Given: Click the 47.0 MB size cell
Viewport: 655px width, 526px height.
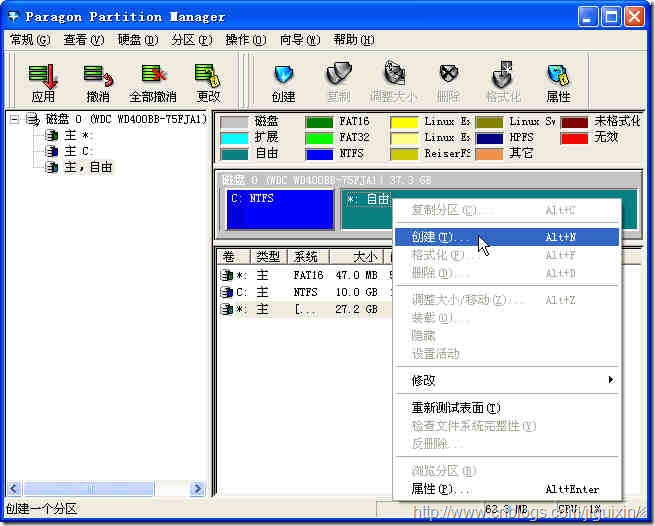Looking at the screenshot, I should (x=356, y=275).
